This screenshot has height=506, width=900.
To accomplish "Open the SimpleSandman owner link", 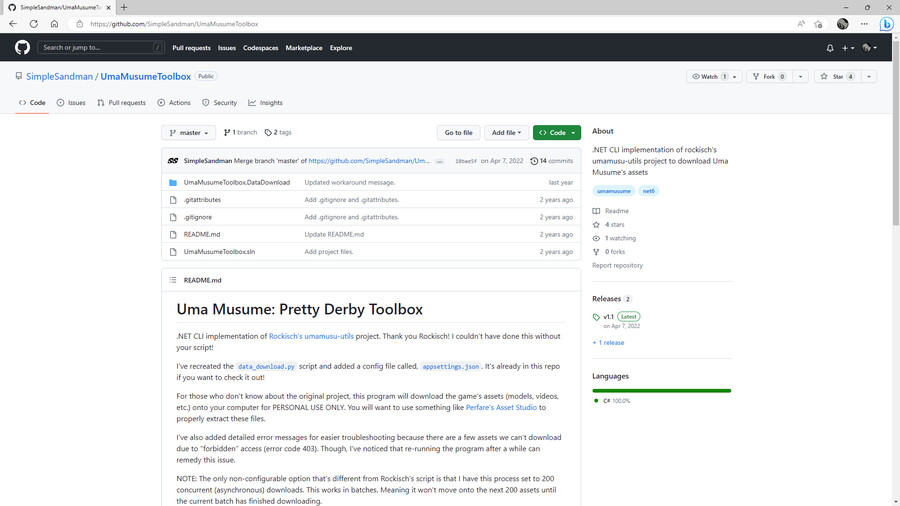I will [x=59, y=76].
